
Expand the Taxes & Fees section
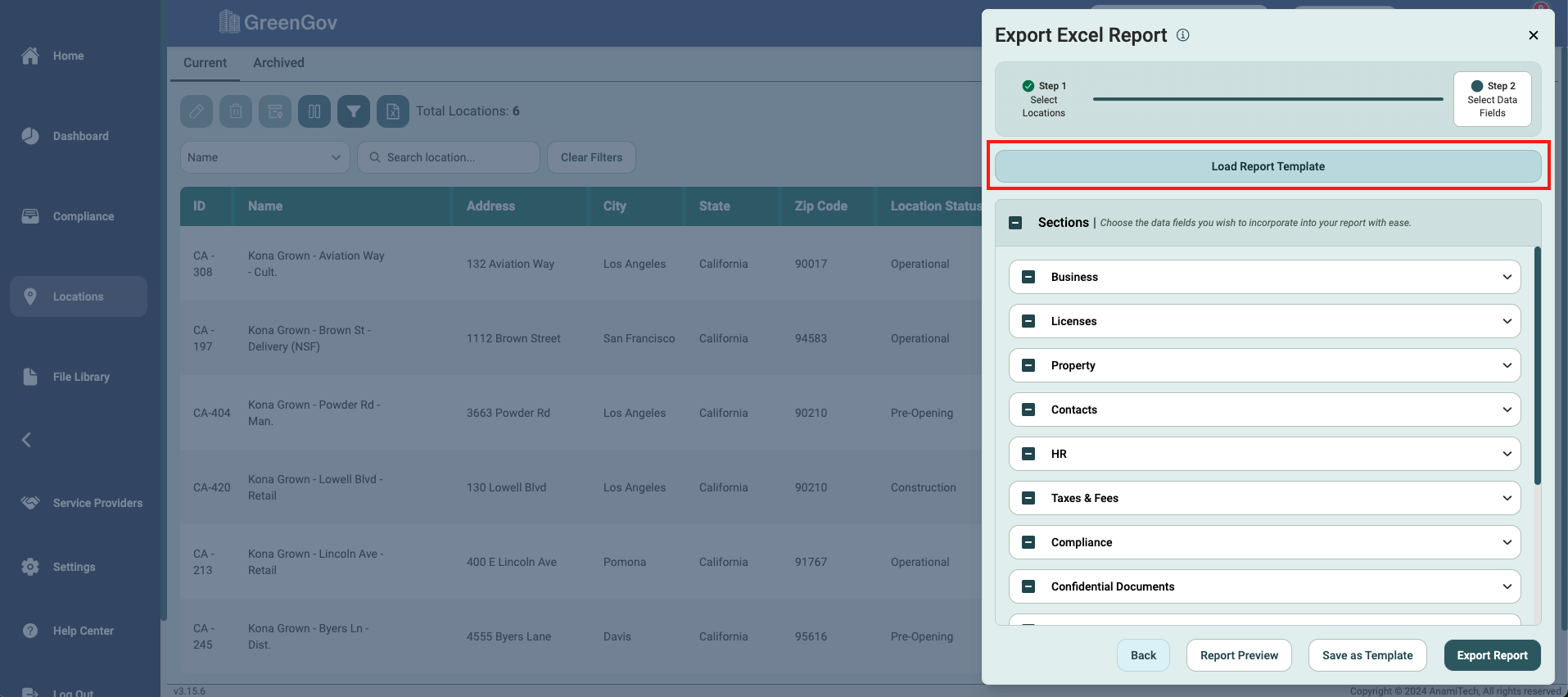point(1507,498)
